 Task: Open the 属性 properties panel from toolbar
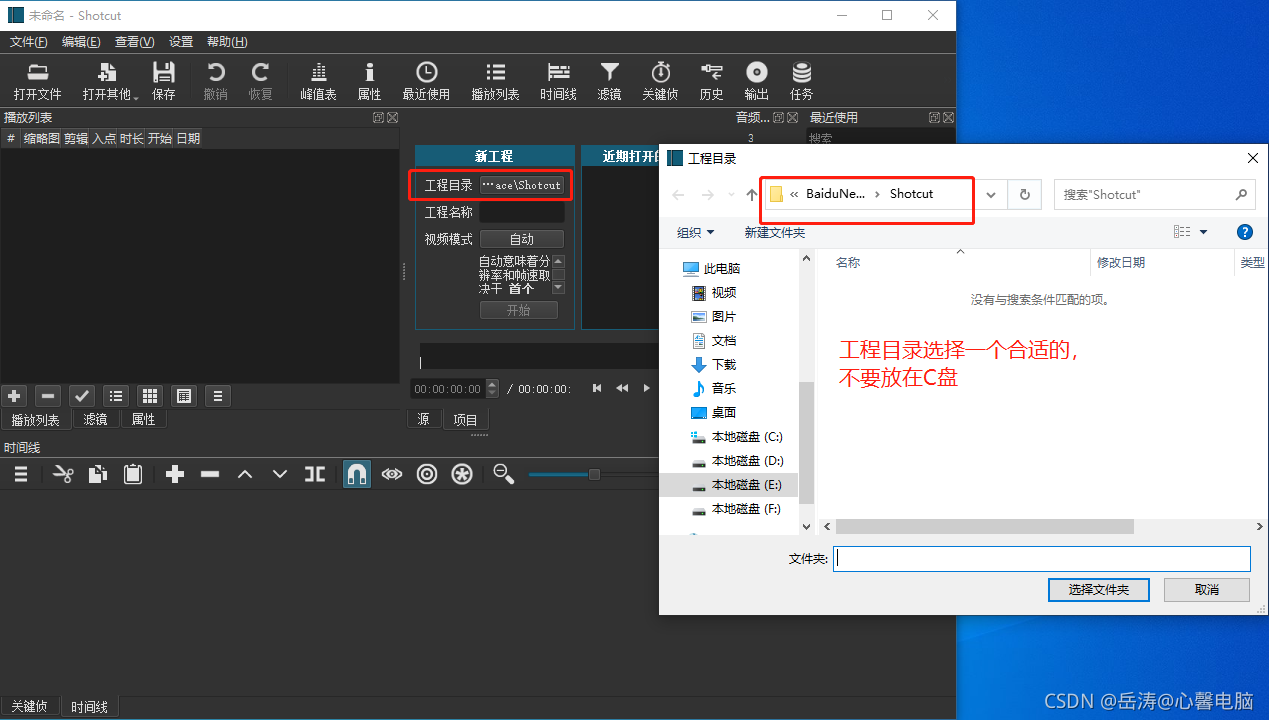(369, 81)
